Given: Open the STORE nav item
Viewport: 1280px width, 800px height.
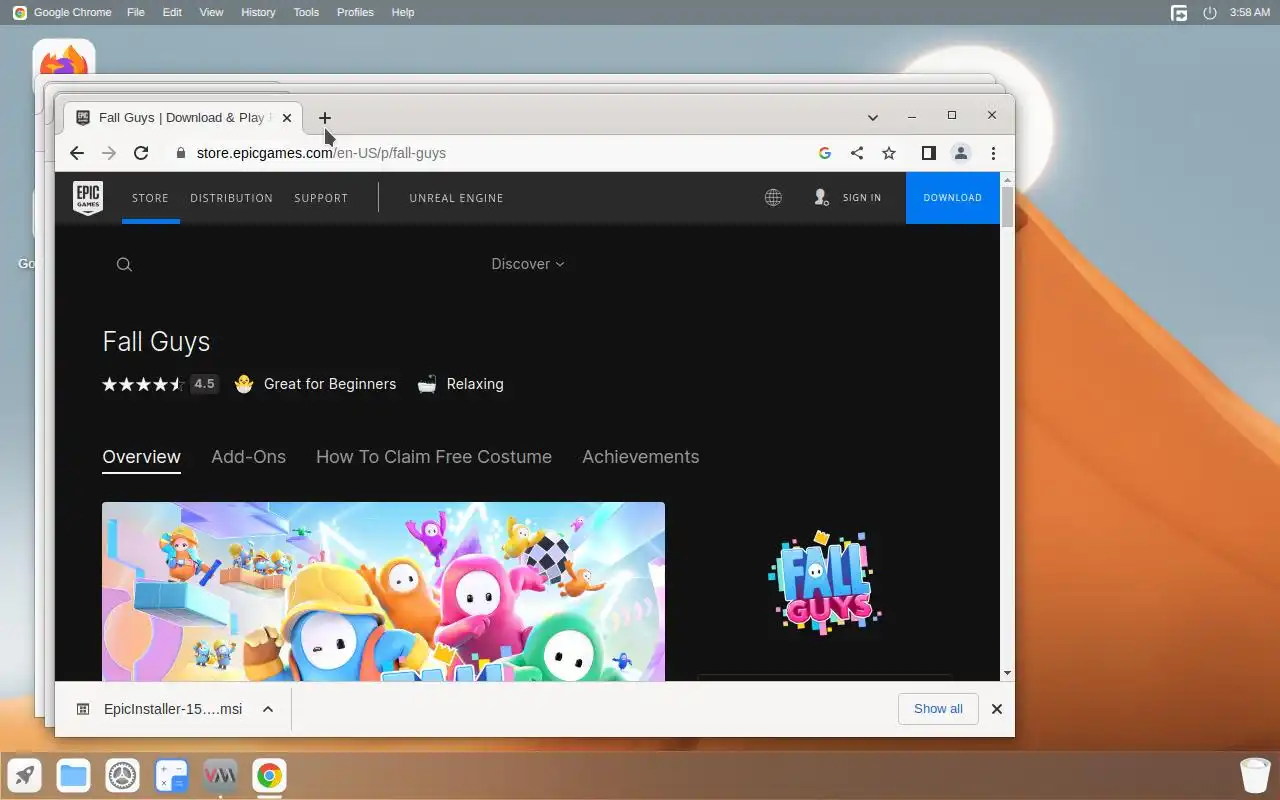Looking at the screenshot, I should point(150,198).
